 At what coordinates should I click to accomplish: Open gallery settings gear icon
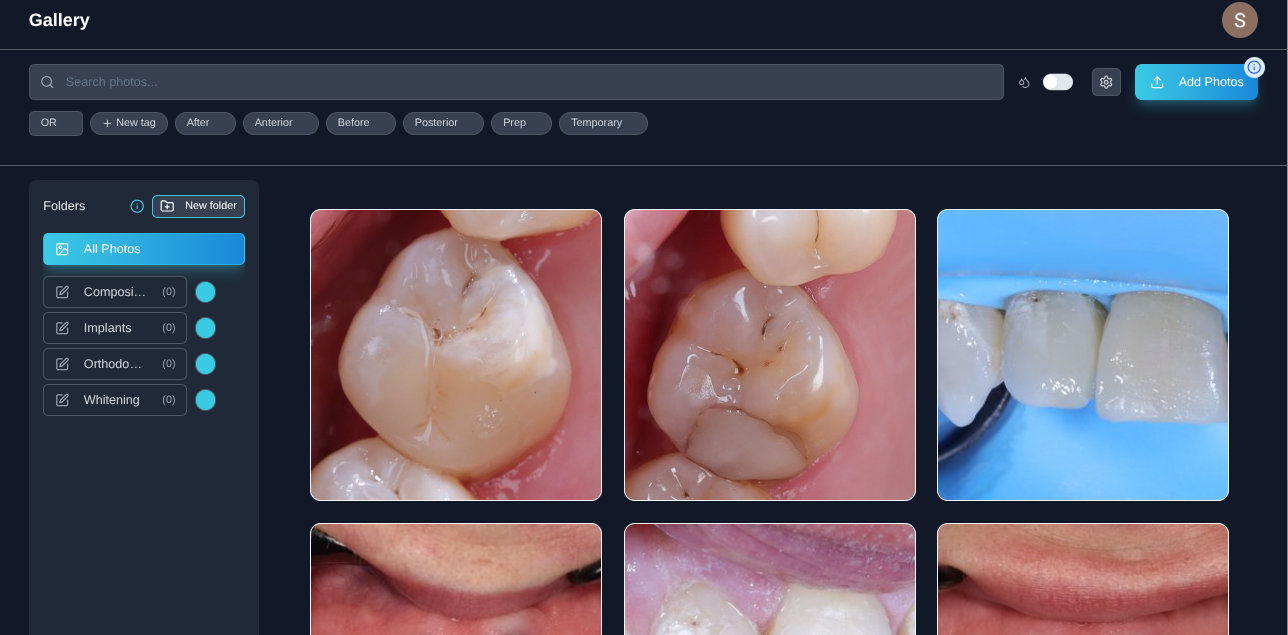tap(1106, 82)
